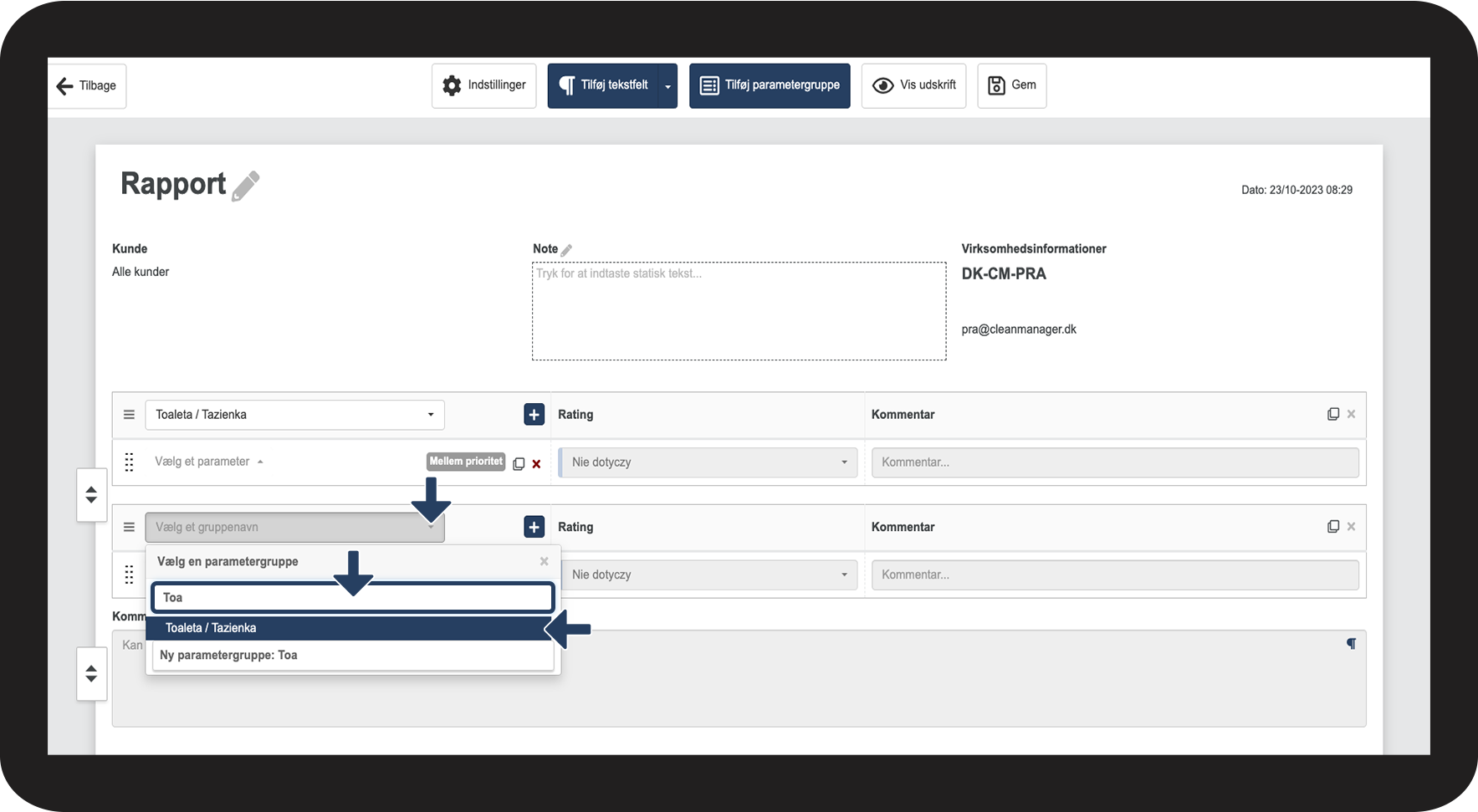The width and height of the screenshot is (1478, 812).
Task: Click the pencil icon beside Rapport title
Action: [x=245, y=186]
